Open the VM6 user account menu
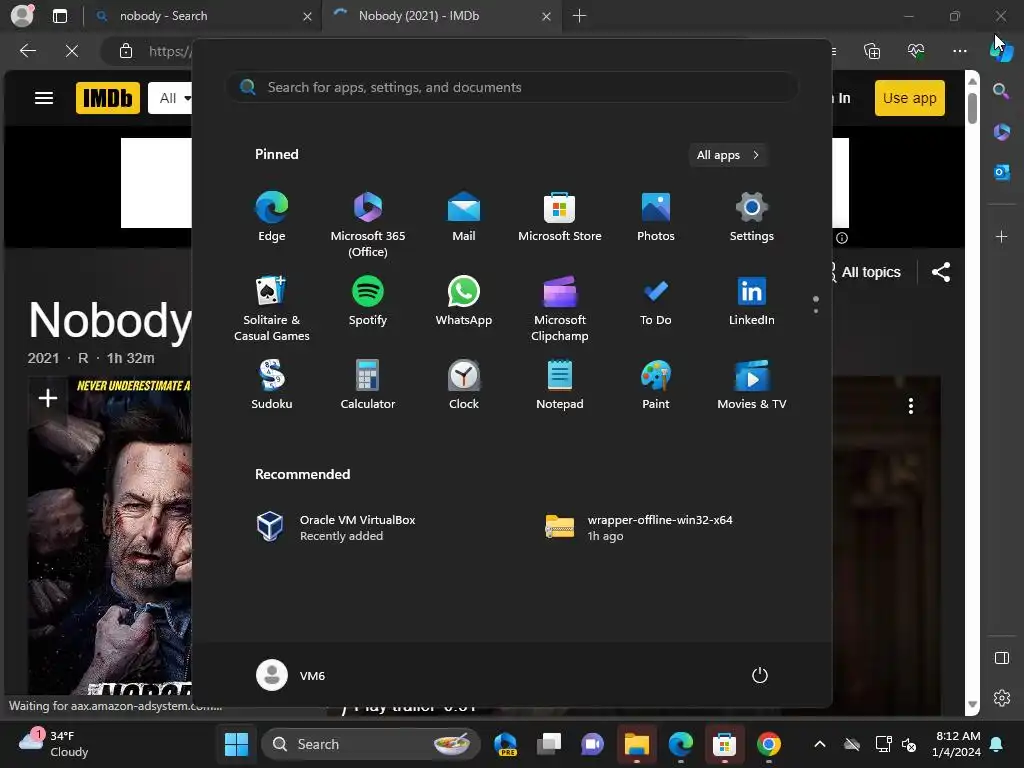This screenshot has height=768, width=1024. 291,675
